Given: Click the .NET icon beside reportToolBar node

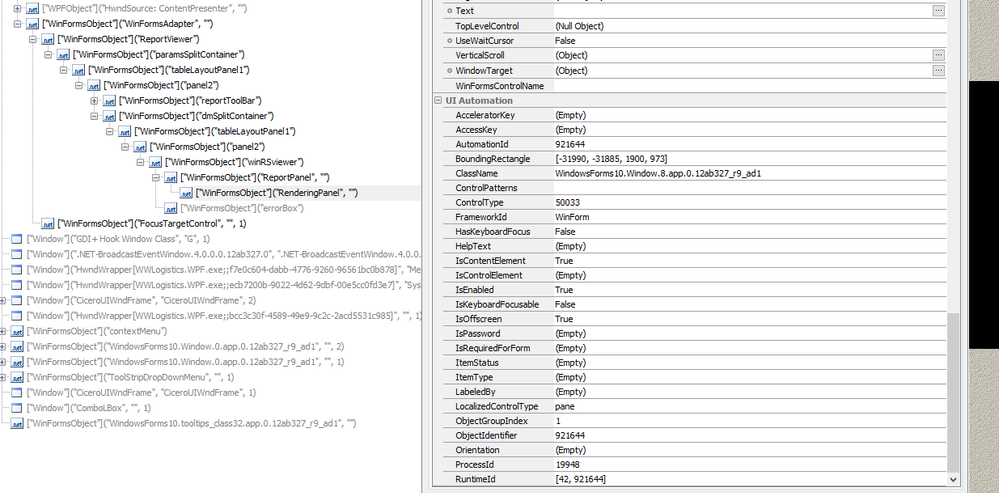Looking at the screenshot, I should [109, 101].
